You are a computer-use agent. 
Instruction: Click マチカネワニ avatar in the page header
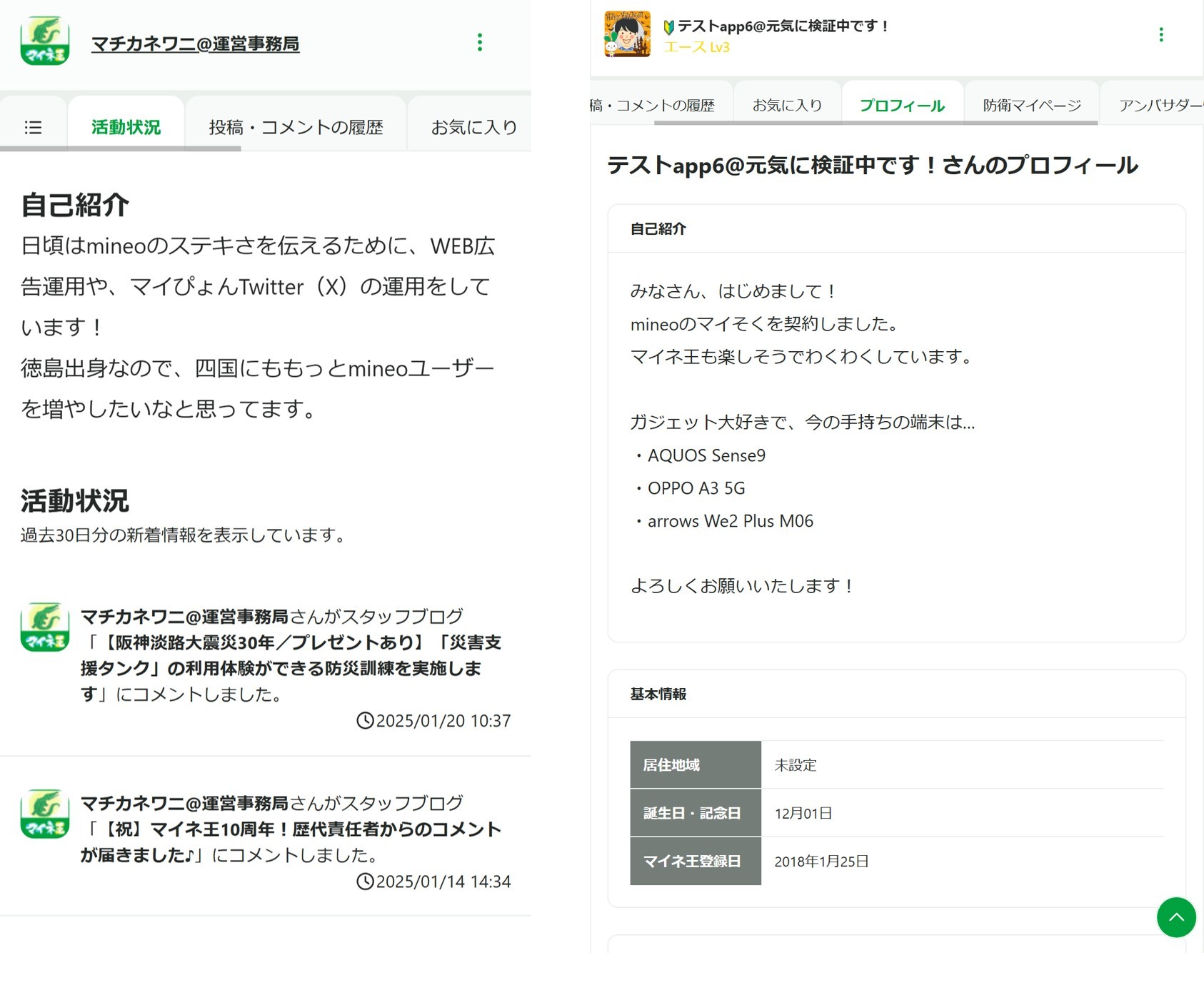[45, 41]
